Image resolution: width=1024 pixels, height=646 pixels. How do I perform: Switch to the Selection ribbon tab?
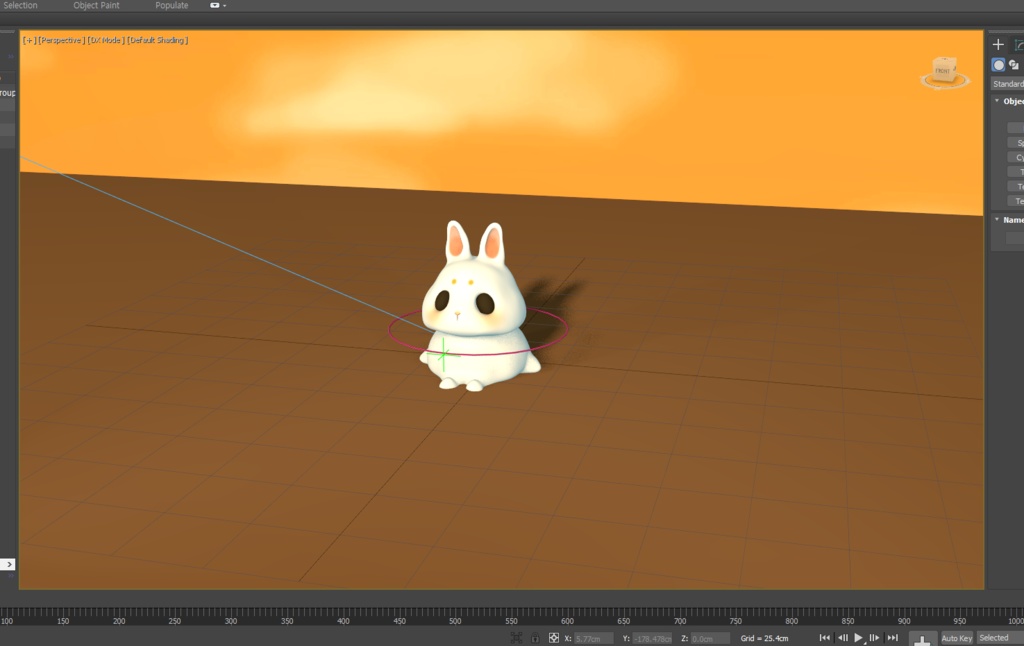[x=20, y=5]
